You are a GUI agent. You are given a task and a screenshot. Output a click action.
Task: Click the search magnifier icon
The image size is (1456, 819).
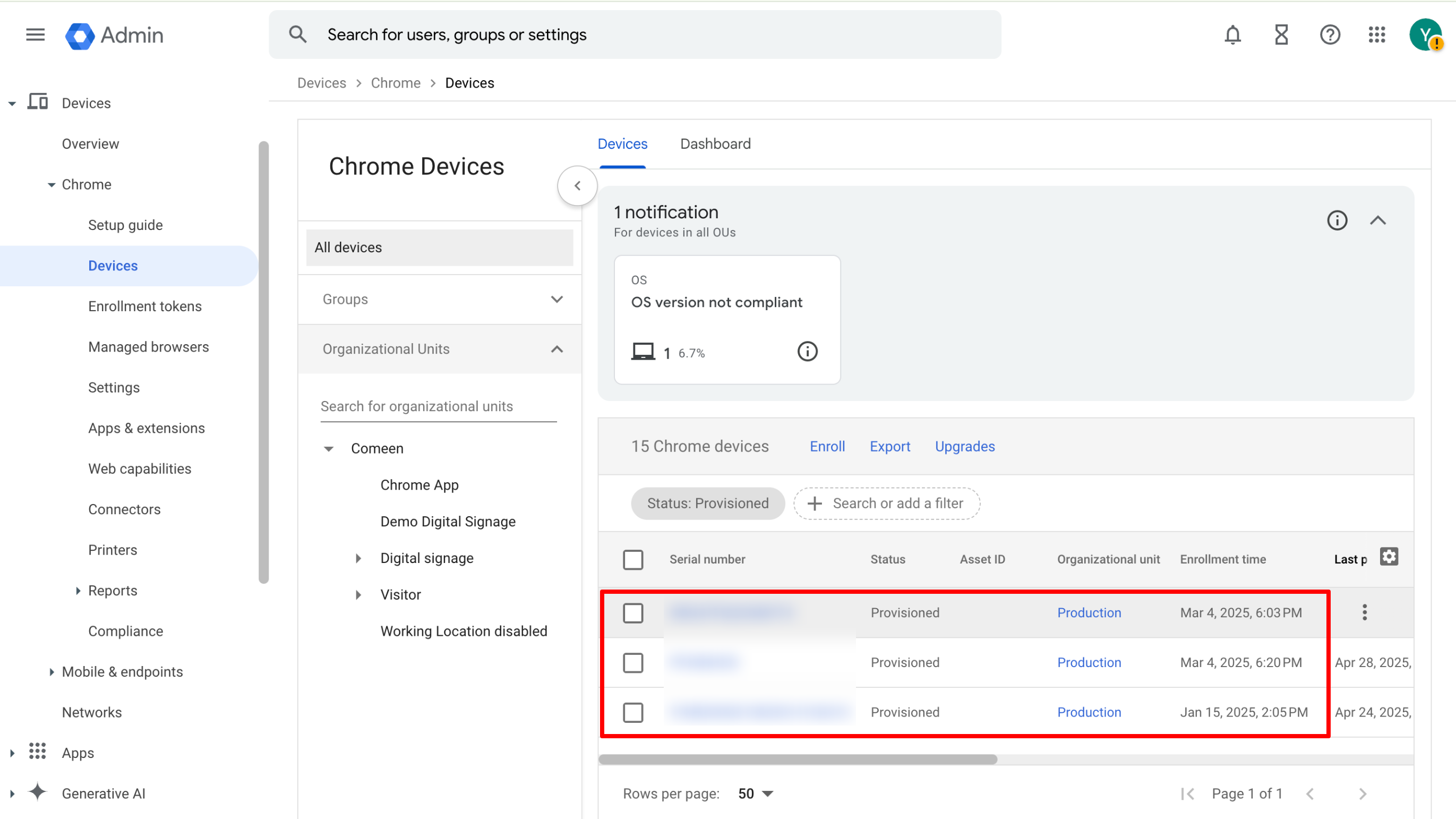click(x=298, y=35)
